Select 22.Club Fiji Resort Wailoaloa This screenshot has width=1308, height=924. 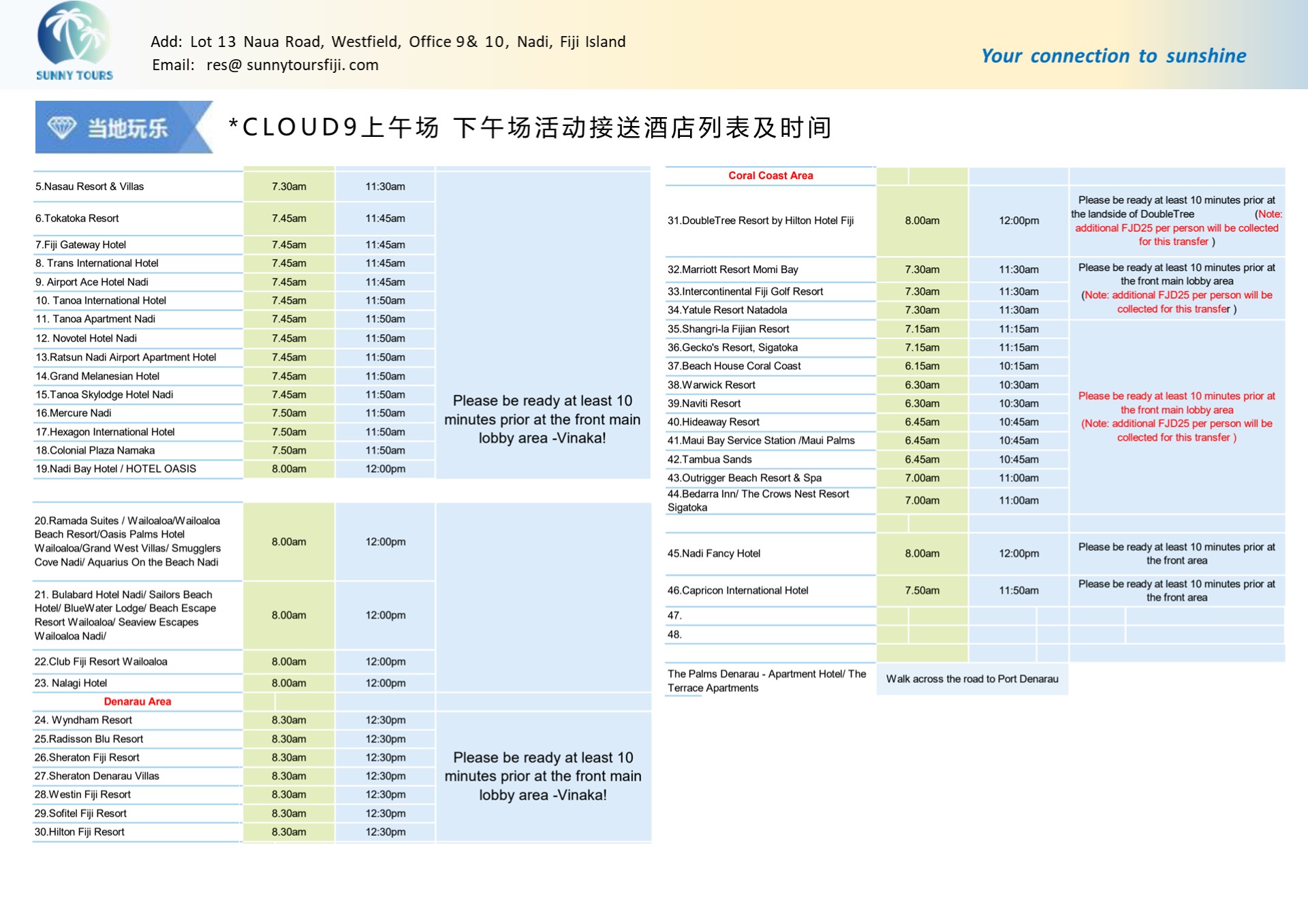pos(101,661)
